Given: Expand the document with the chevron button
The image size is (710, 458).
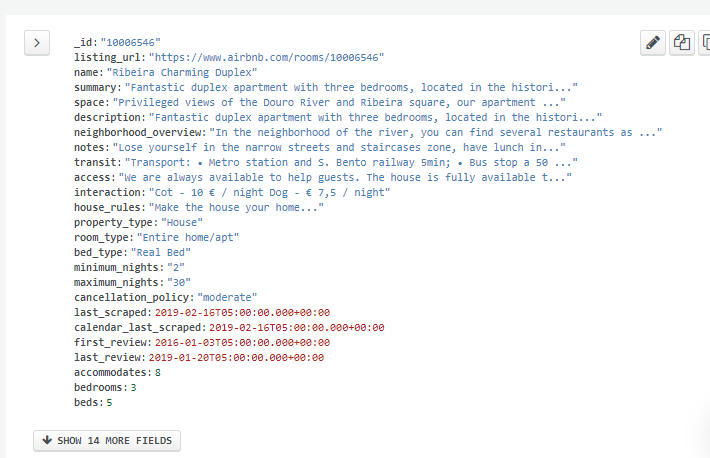Looking at the screenshot, I should [x=37, y=43].
